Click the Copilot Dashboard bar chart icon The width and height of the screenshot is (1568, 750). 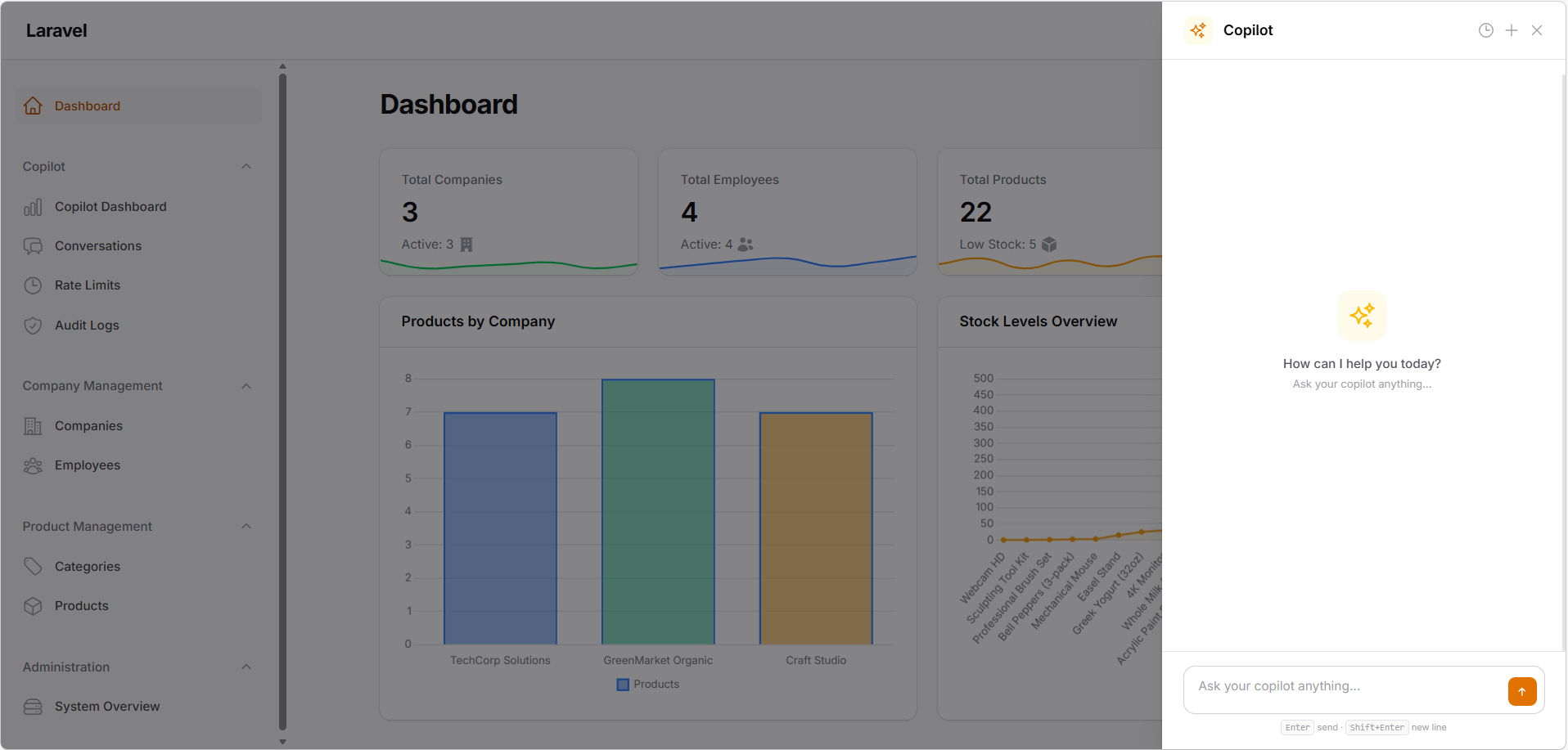coord(33,208)
